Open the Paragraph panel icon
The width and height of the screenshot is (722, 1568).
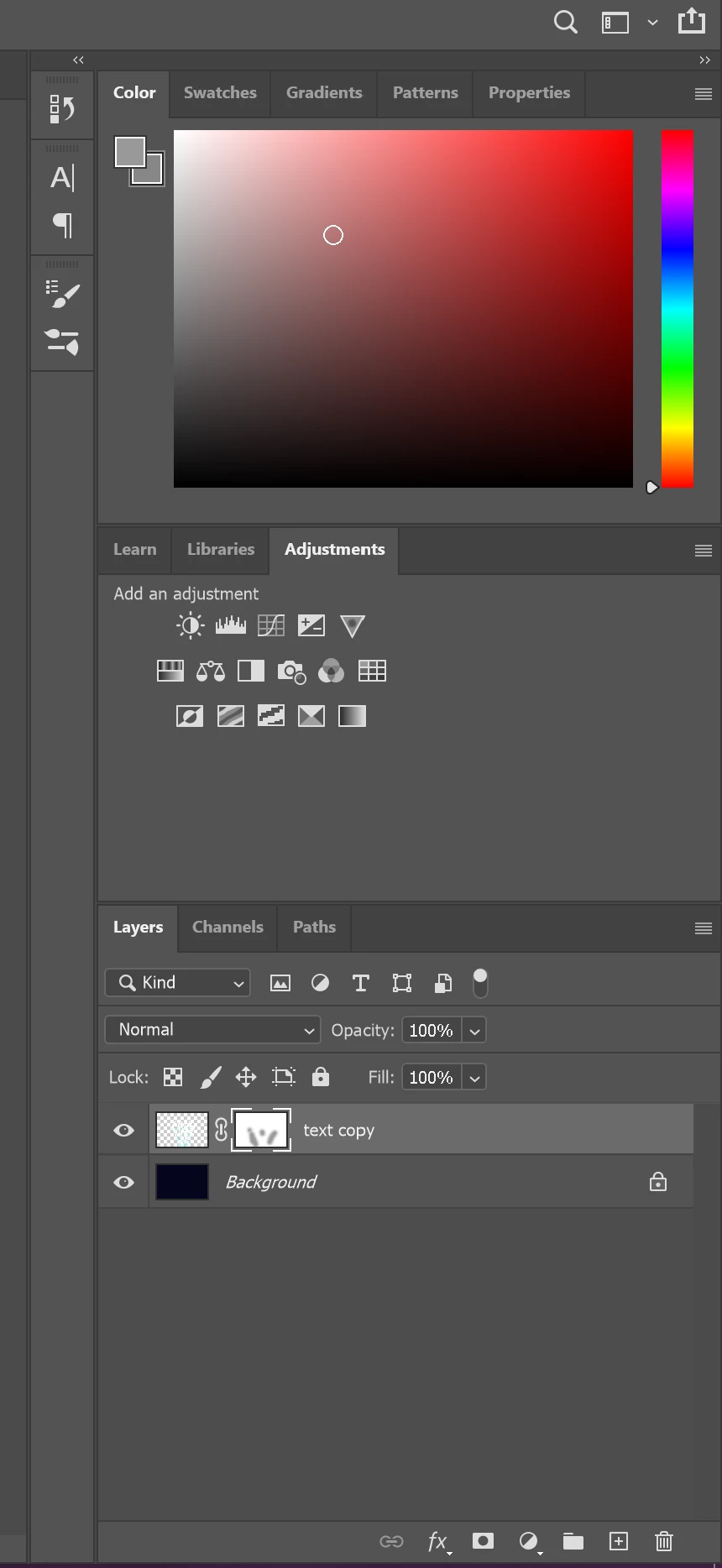62,224
